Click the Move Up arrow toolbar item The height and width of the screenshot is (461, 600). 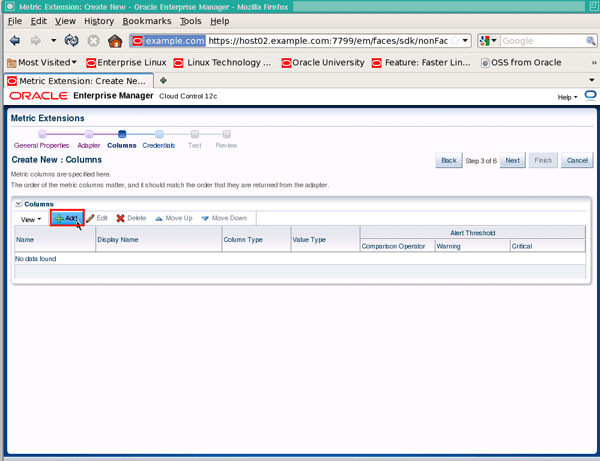pos(174,218)
